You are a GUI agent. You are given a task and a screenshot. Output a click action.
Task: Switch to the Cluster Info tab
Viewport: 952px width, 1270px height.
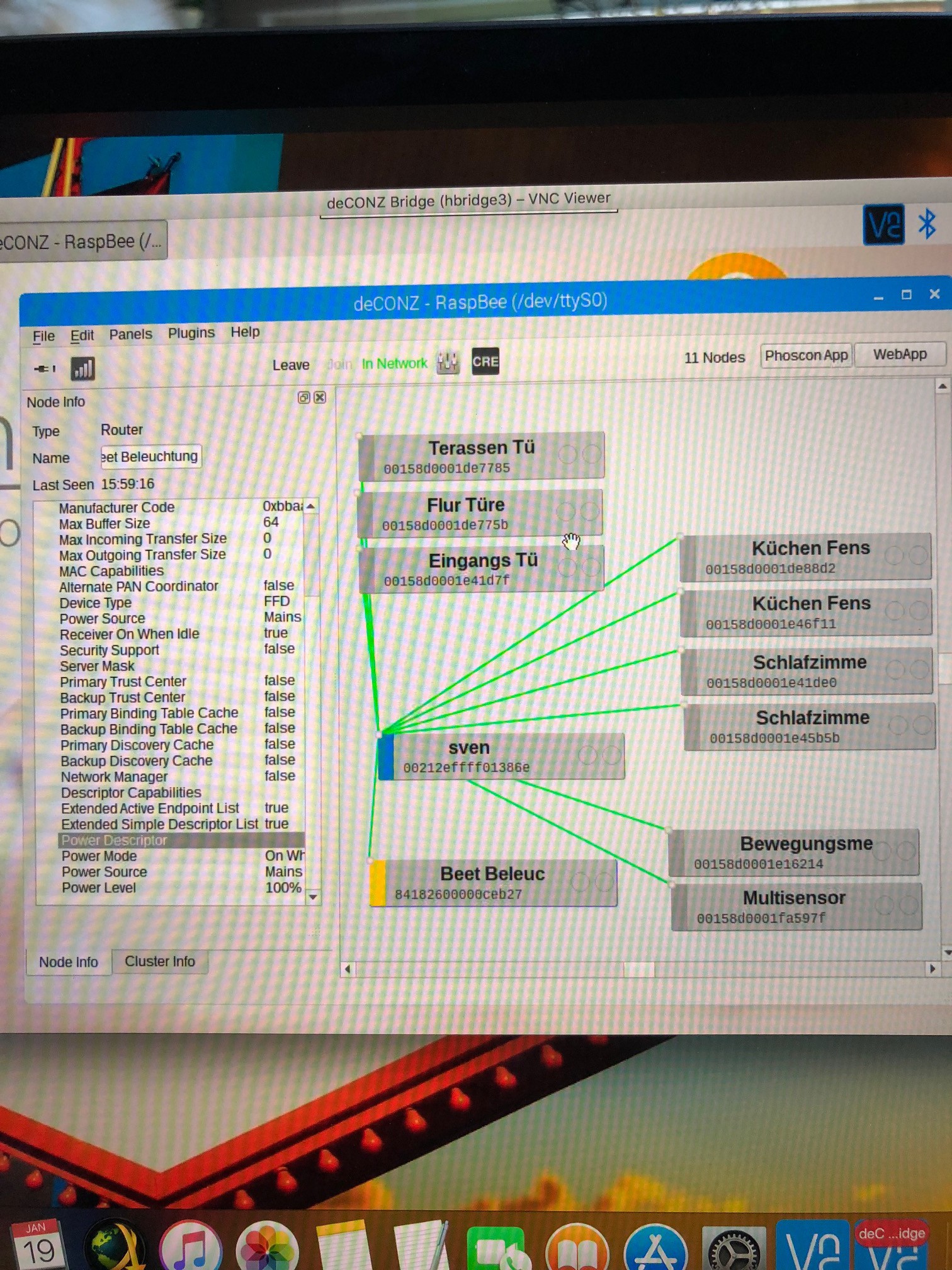click(160, 961)
